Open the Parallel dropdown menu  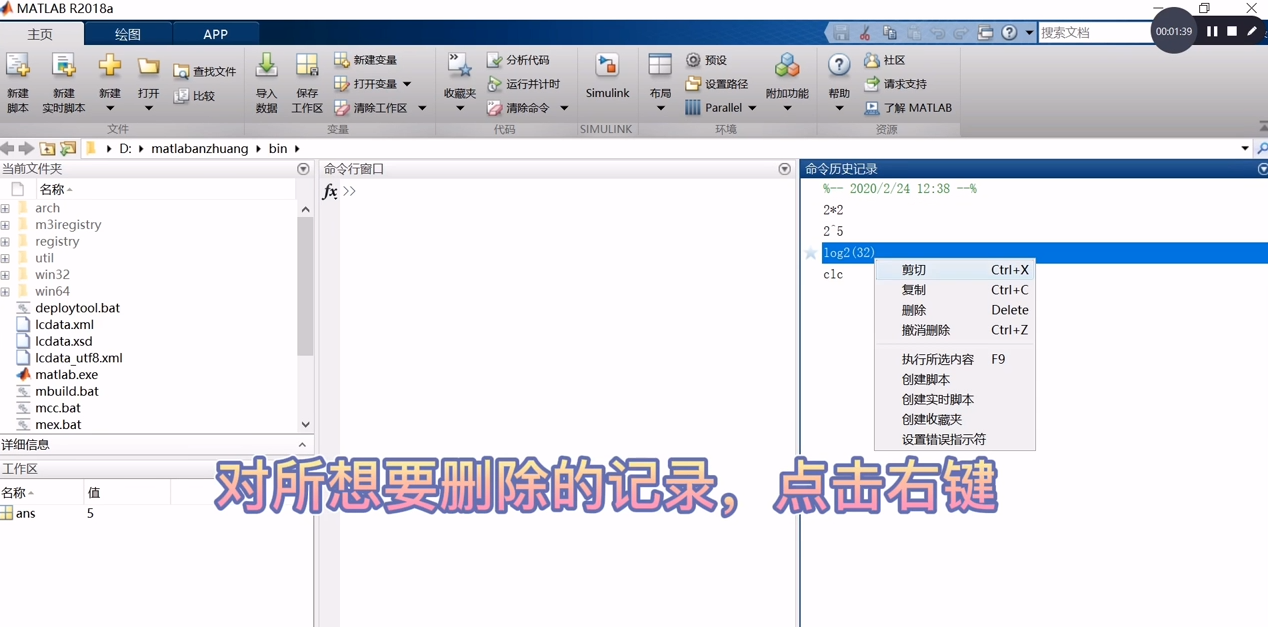click(x=752, y=108)
